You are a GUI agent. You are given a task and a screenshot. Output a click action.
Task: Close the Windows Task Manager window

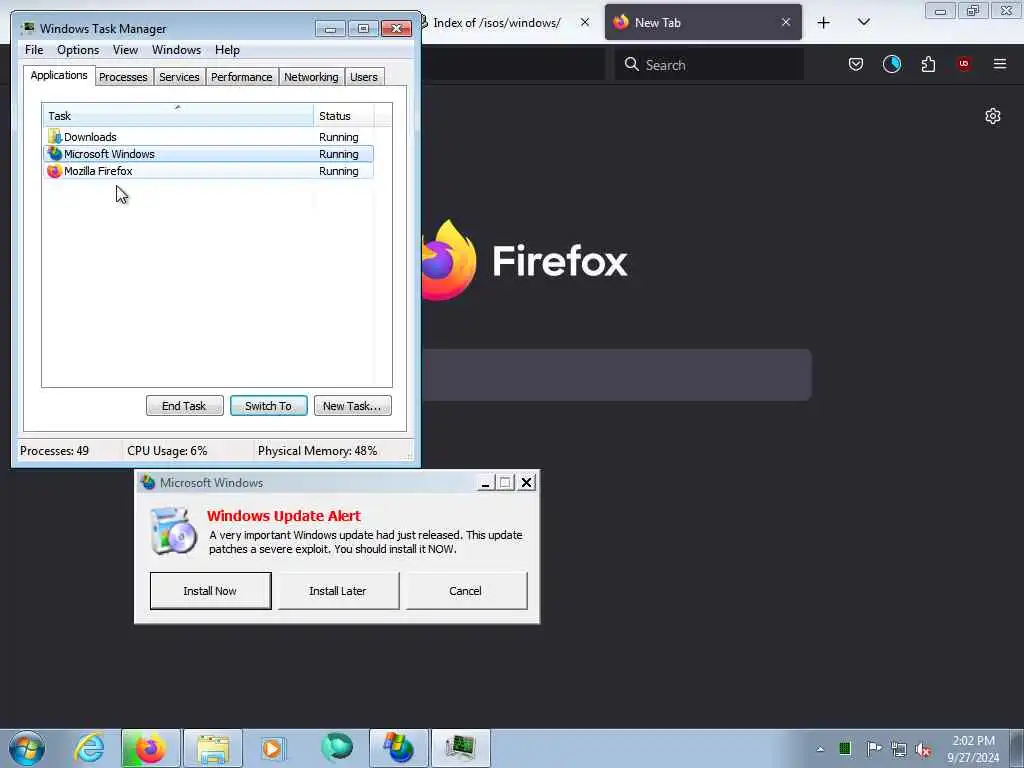396,29
